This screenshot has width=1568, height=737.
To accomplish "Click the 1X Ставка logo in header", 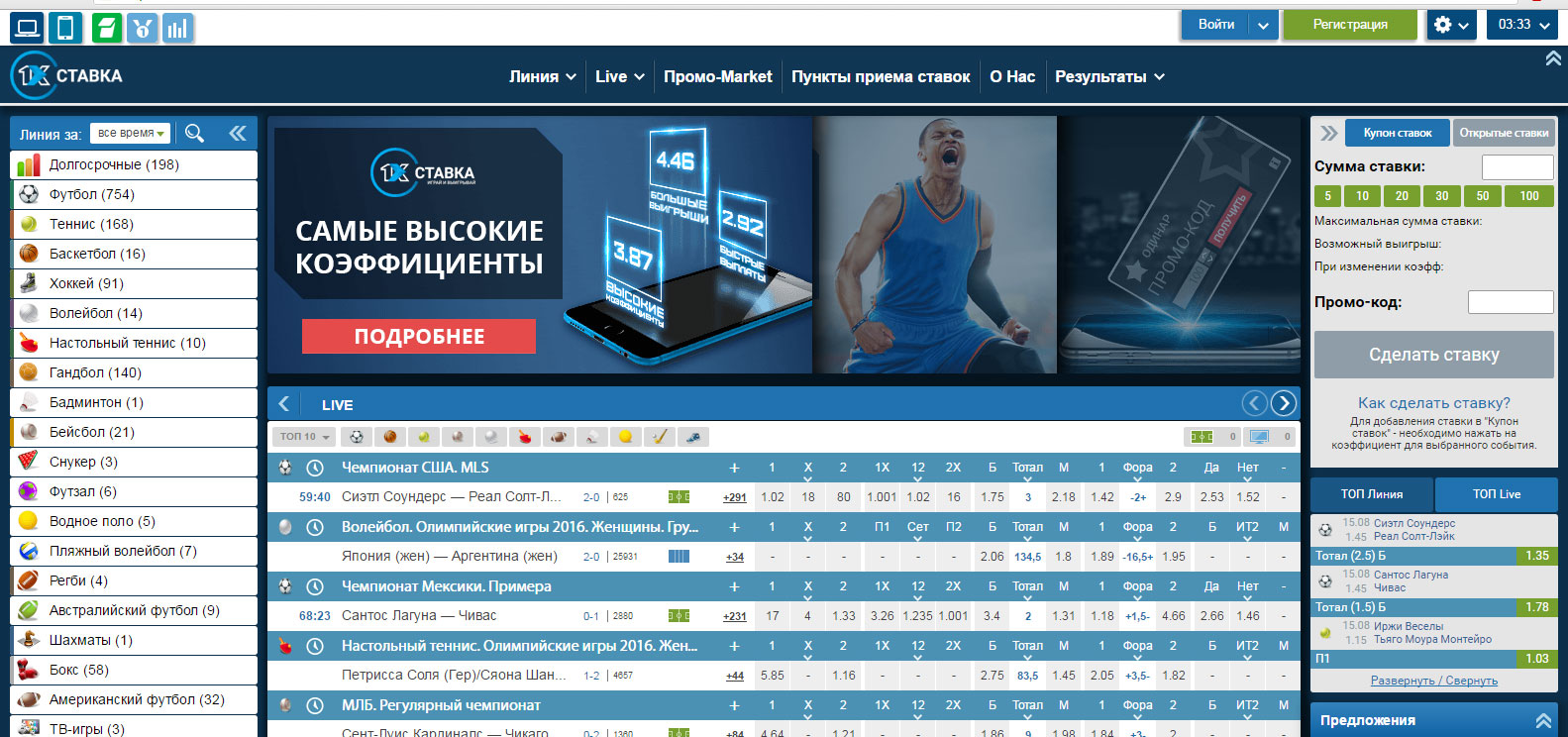I will tap(67, 76).
